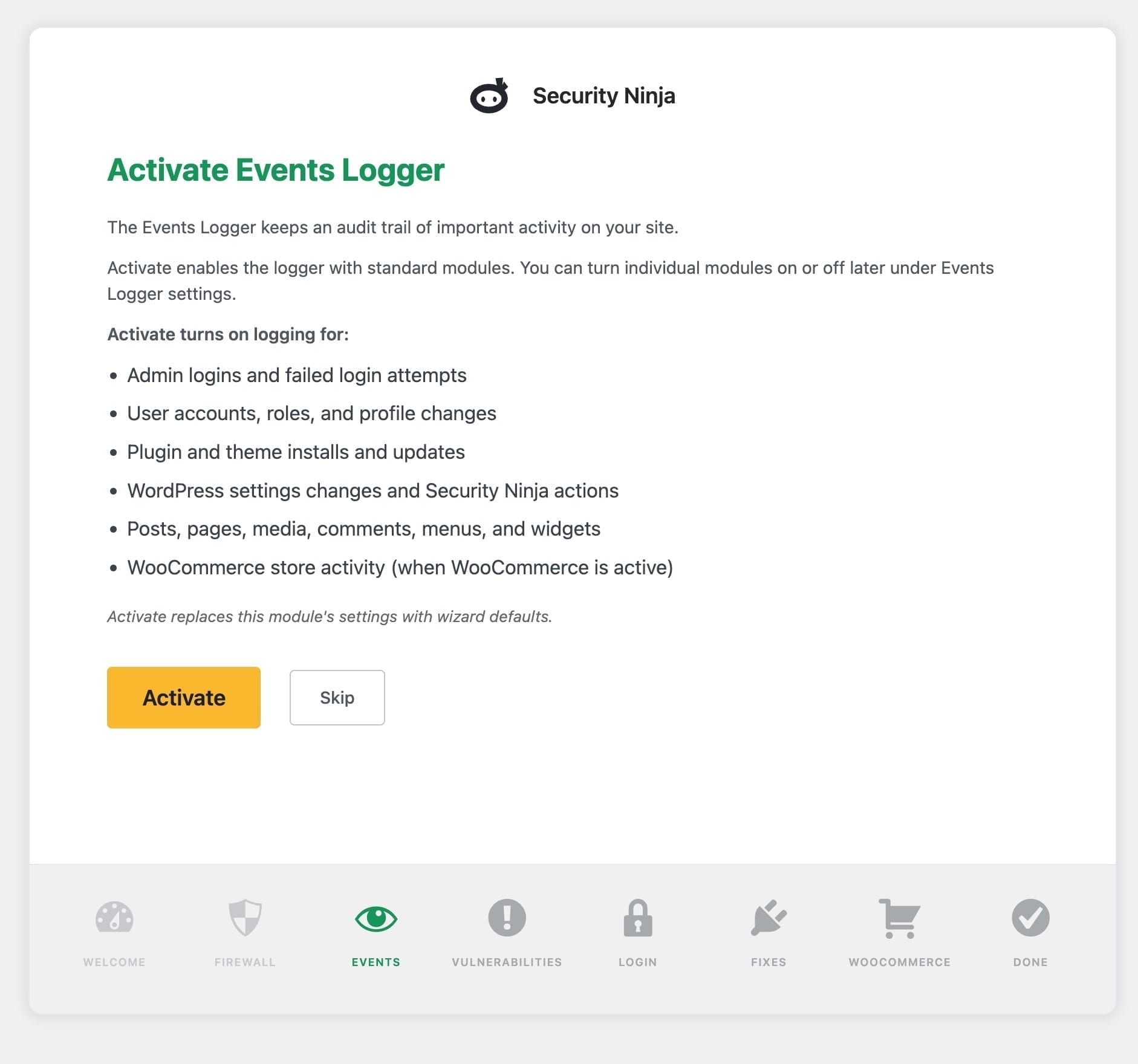Select the WOOCOMMERCE step label

pos(900,962)
